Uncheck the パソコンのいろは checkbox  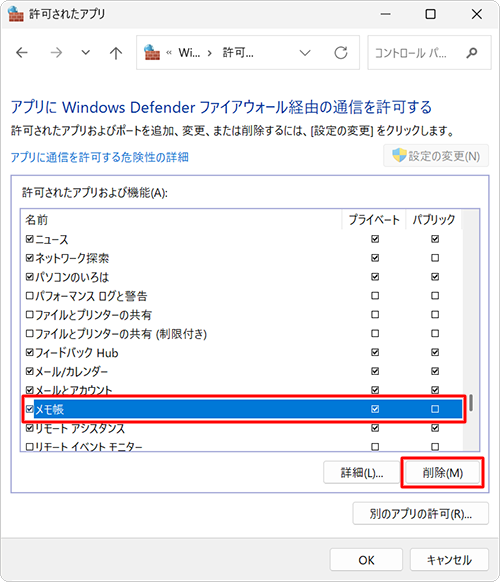tap(30, 277)
